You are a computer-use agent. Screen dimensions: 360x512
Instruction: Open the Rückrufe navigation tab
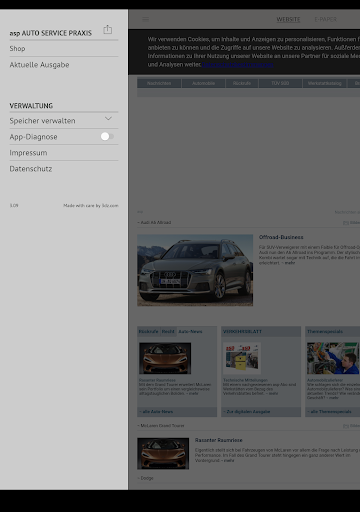[242, 83]
